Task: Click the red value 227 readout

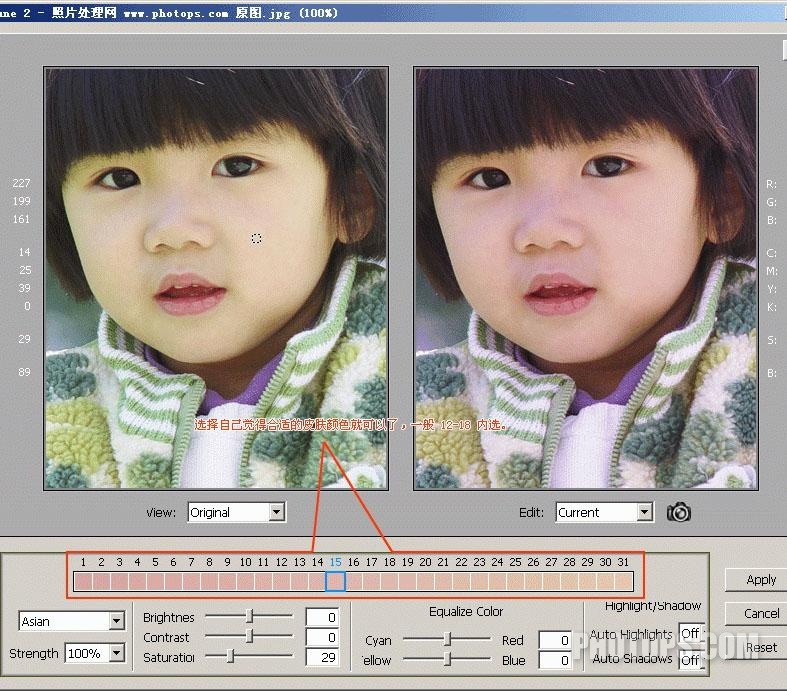Action: pos(21,183)
